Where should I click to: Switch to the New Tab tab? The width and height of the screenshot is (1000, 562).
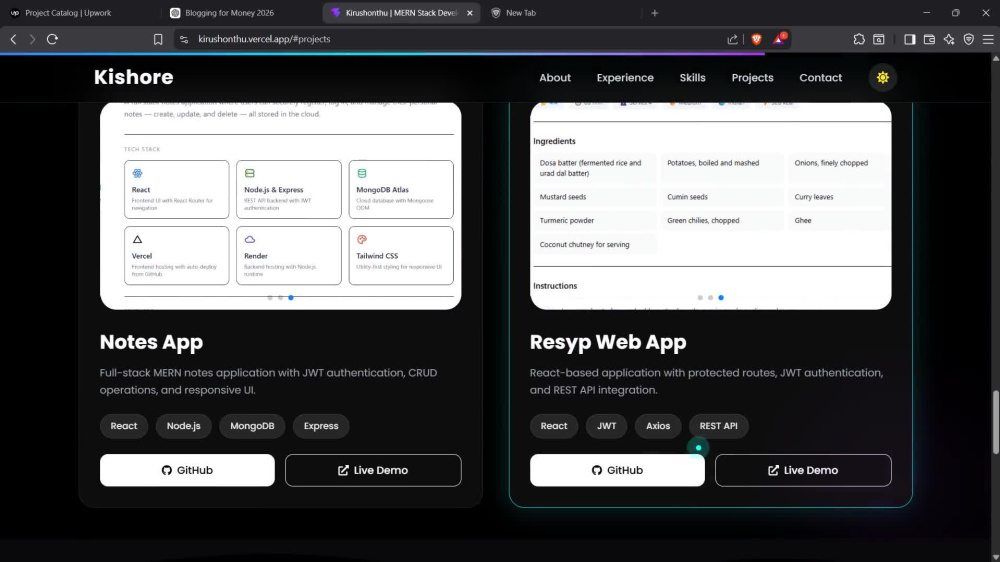(x=564, y=13)
